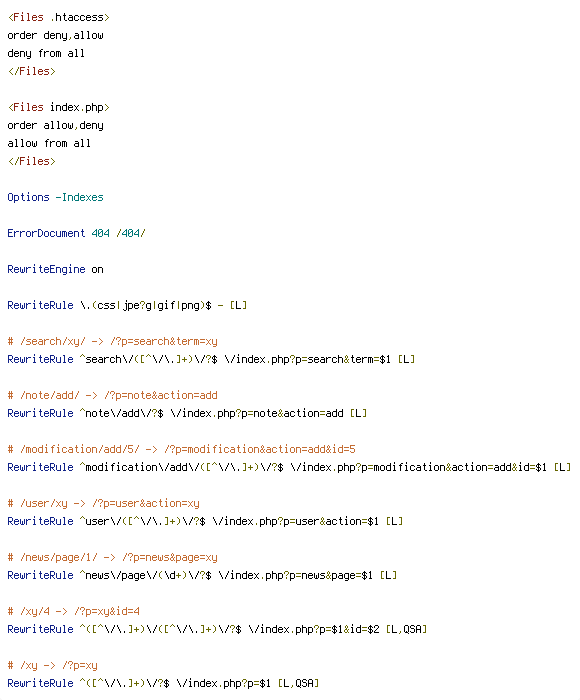Screen dimensions: 580x700
Task: Click the [L,QSA] flag on id=$2 rule
Action: point(407,629)
